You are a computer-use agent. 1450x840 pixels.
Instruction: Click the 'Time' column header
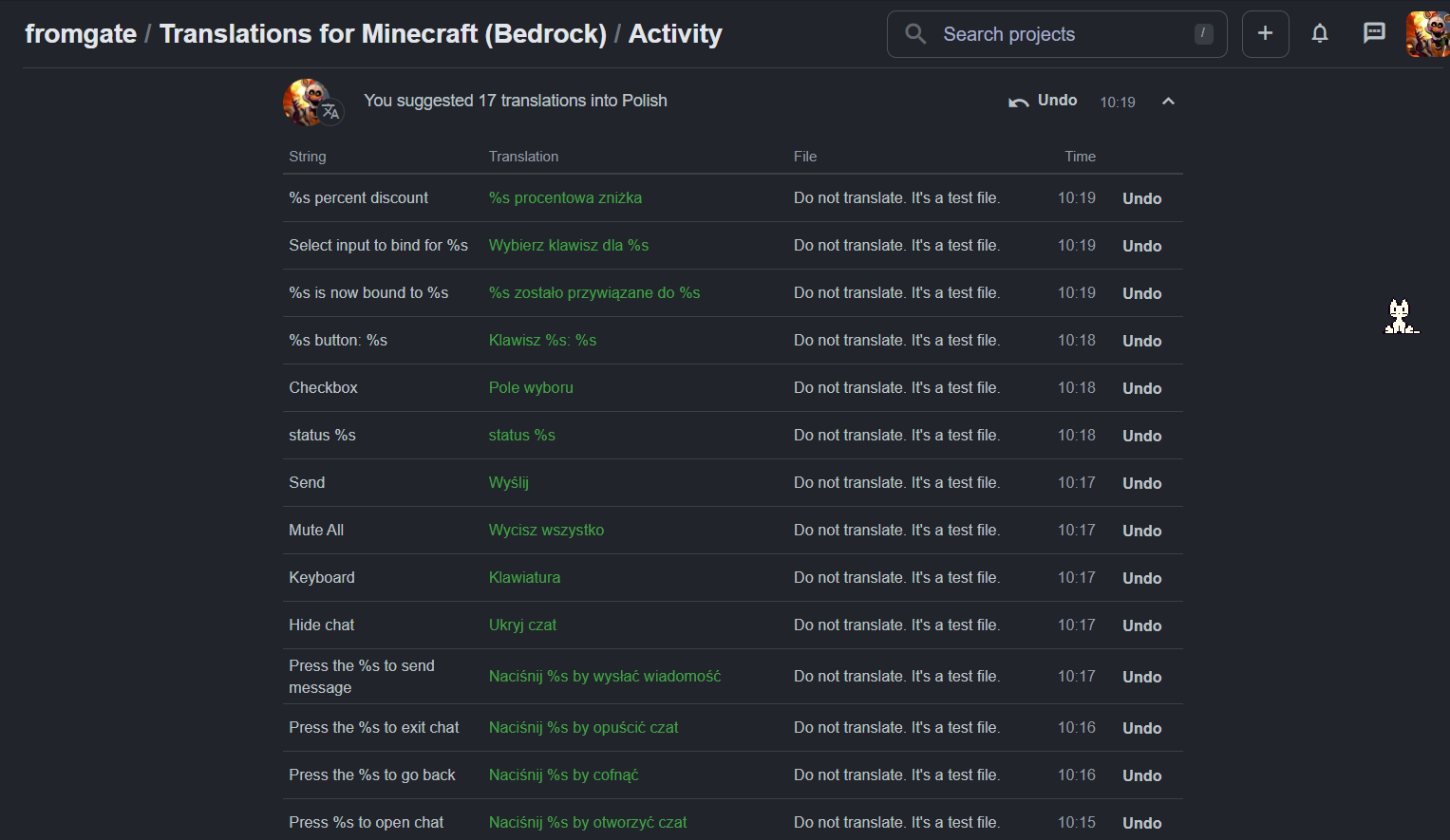tap(1080, 157)
